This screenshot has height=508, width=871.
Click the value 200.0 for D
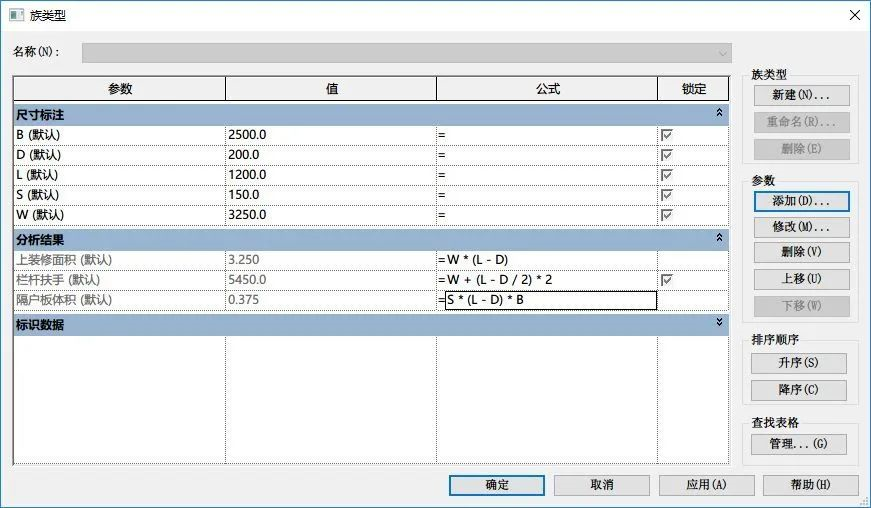click(331, 155)
